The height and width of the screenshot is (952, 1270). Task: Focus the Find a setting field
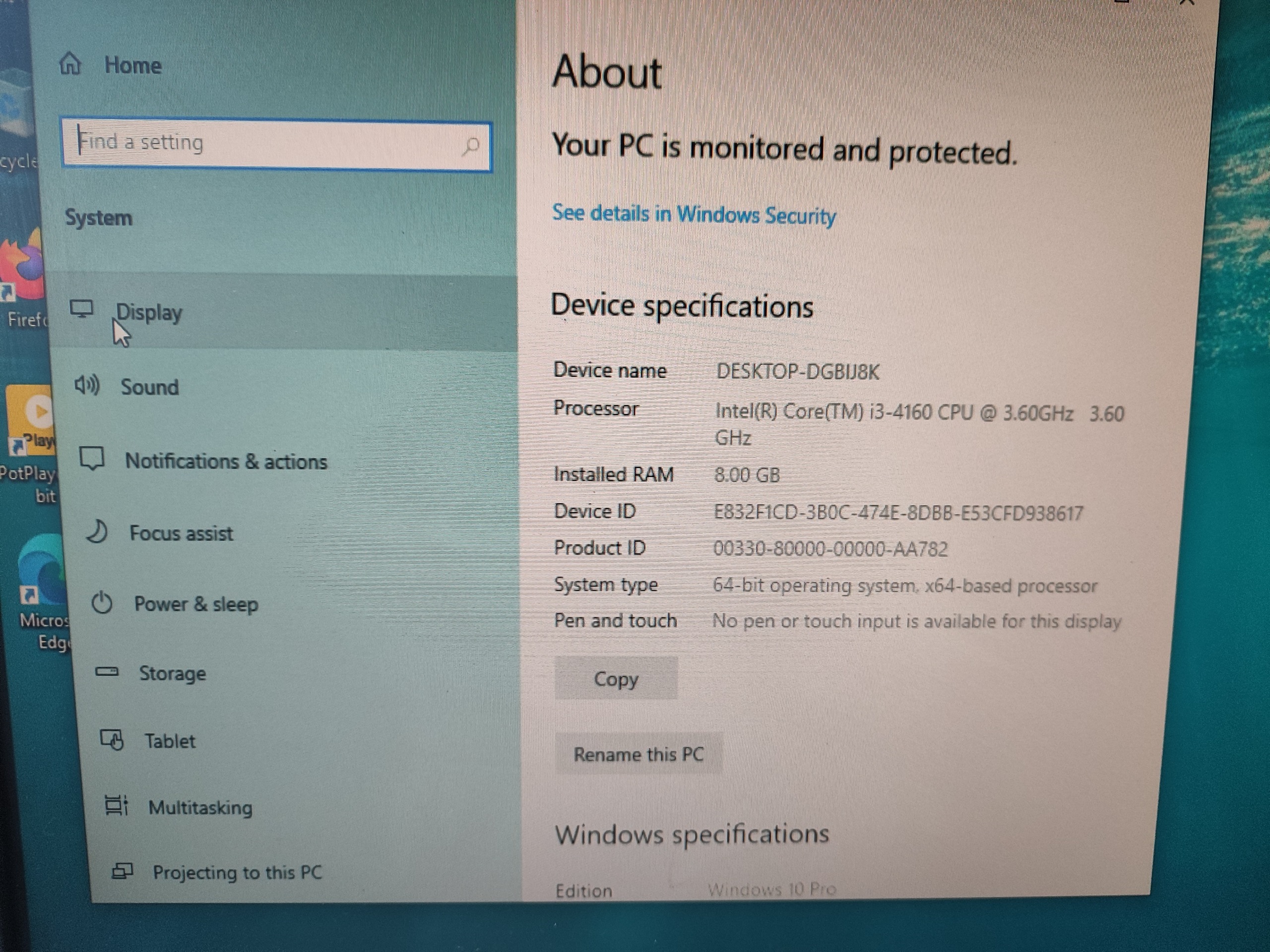click(x=276, y=145)
